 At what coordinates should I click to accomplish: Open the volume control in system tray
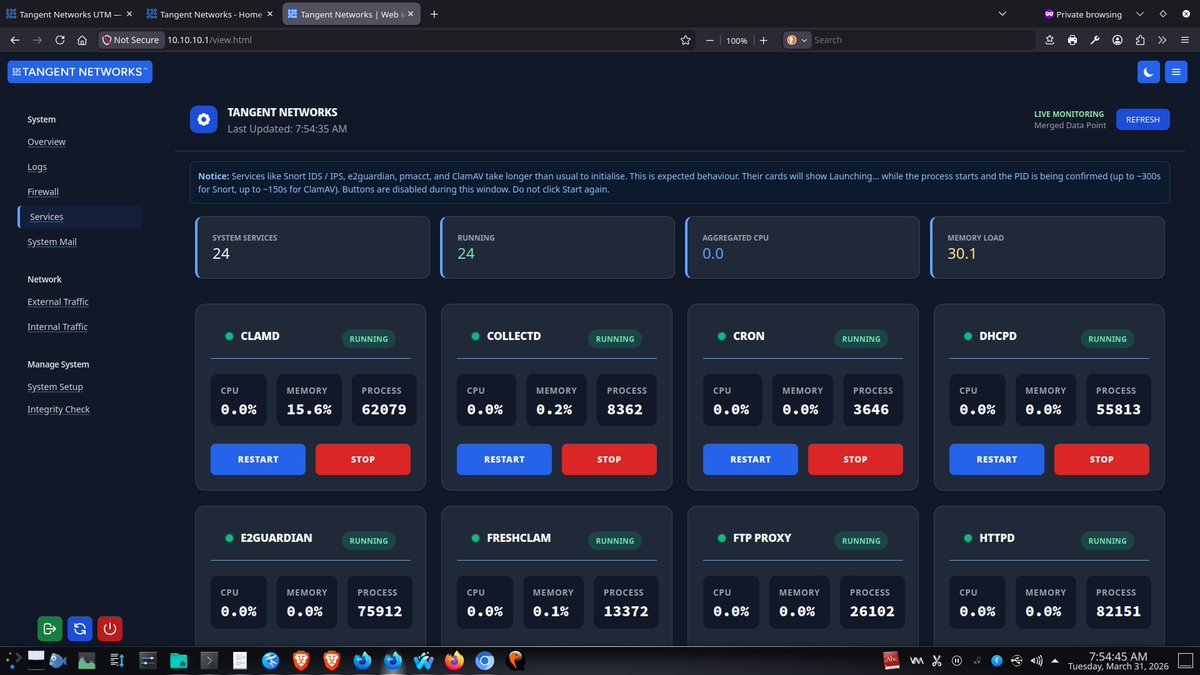pos(1036,660)
